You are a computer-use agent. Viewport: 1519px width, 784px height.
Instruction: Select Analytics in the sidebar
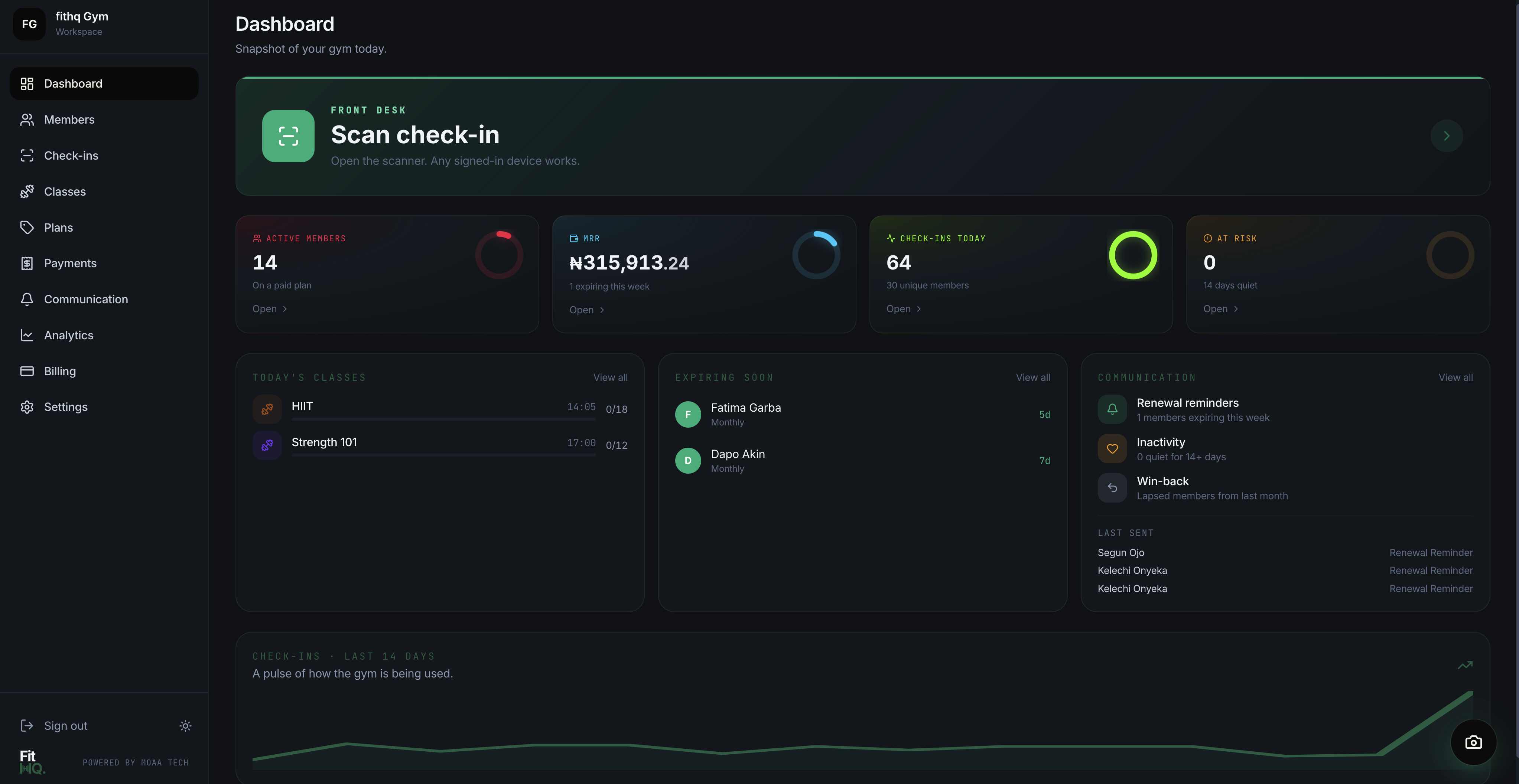pos(104,336)
